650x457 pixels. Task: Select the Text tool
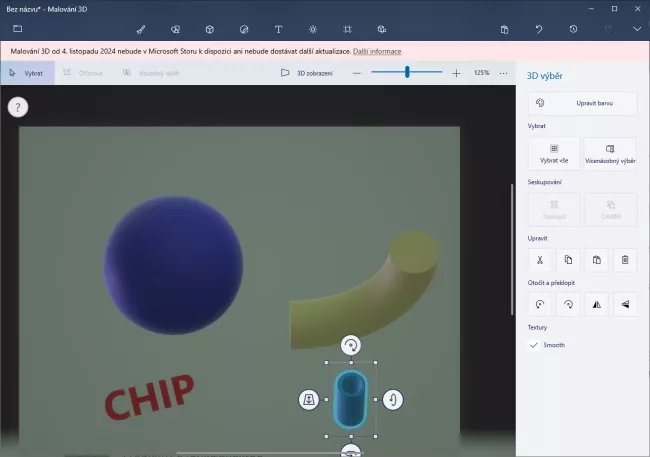pyautogui.click(x=278, y=29)
